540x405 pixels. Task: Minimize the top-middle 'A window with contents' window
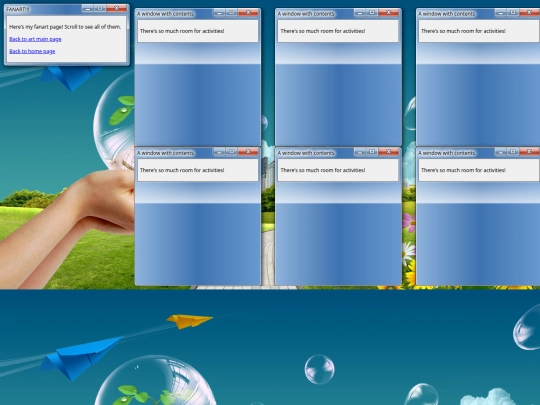coord(360,13)
